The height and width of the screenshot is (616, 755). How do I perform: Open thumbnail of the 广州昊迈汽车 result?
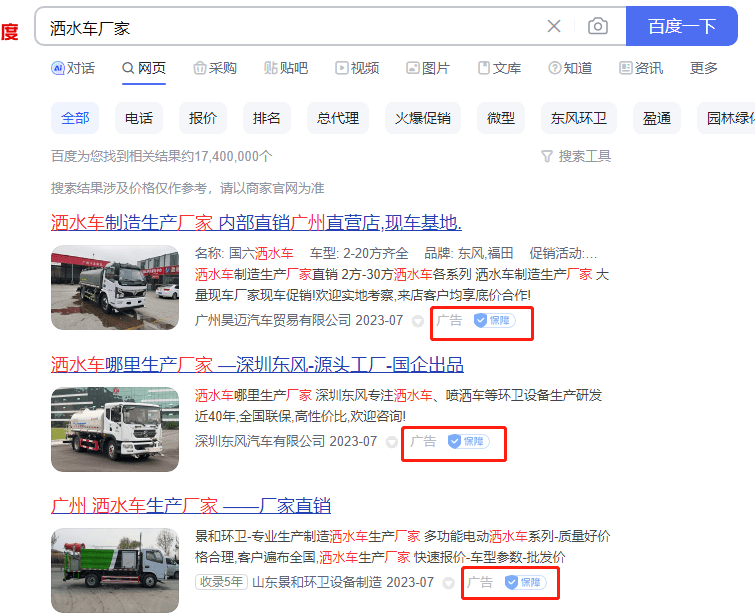tap(115, 288)
